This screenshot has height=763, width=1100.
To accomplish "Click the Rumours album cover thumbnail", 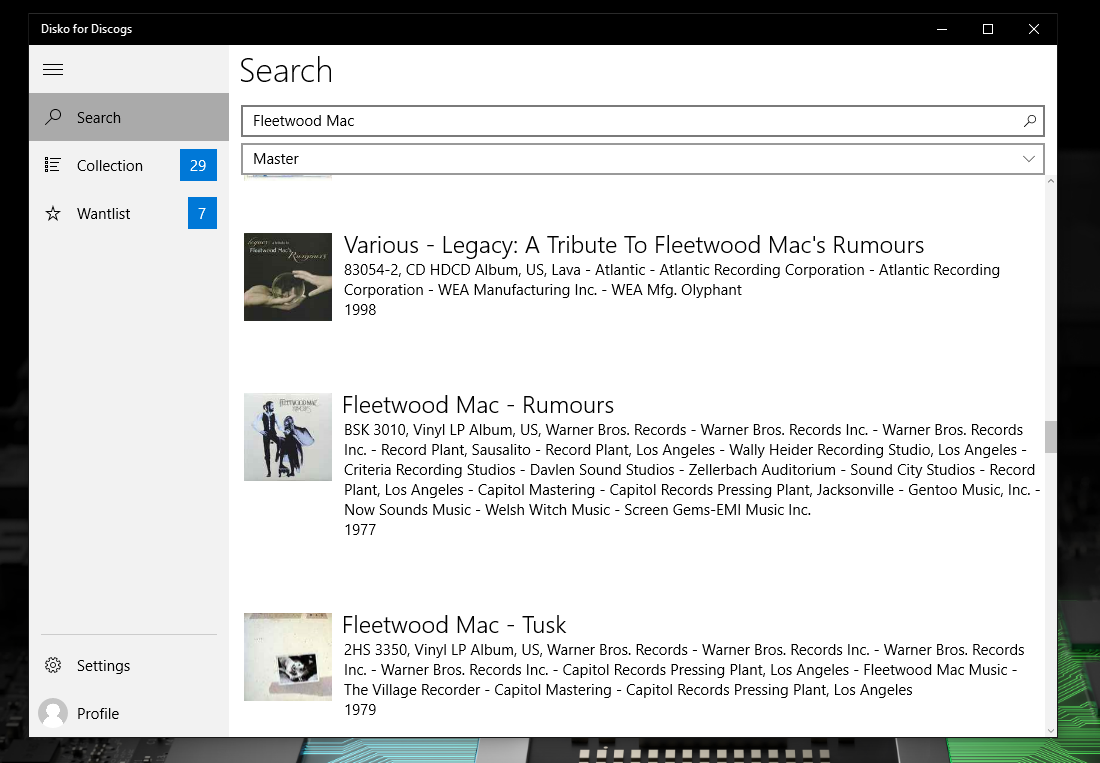I will tap(288, 437).
